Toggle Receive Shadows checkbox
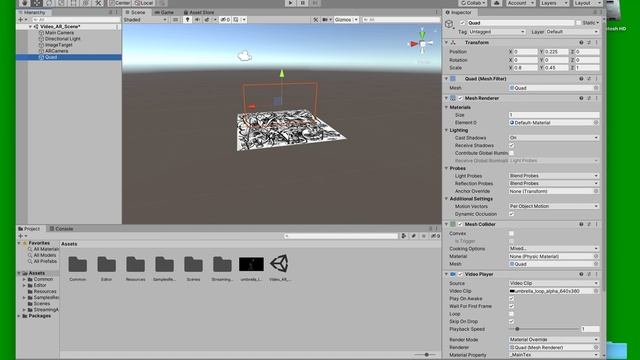Screen dimensions: 640x360 pyautogui.click(x=511, y=145)
